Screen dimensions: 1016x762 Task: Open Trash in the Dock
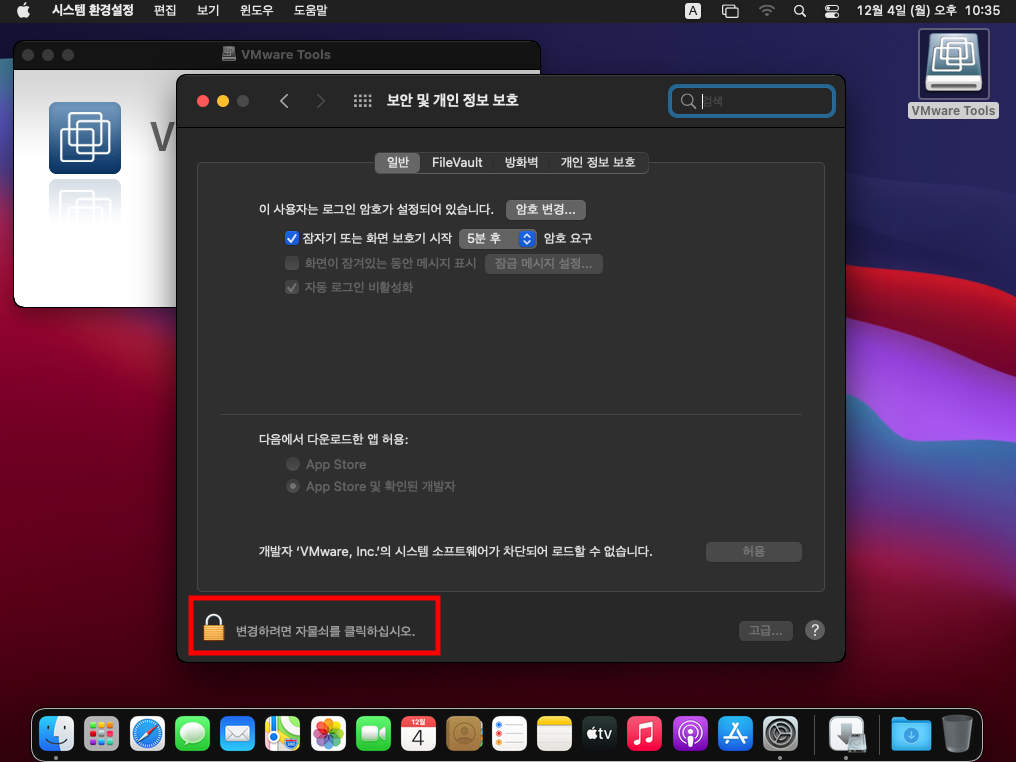957,734
